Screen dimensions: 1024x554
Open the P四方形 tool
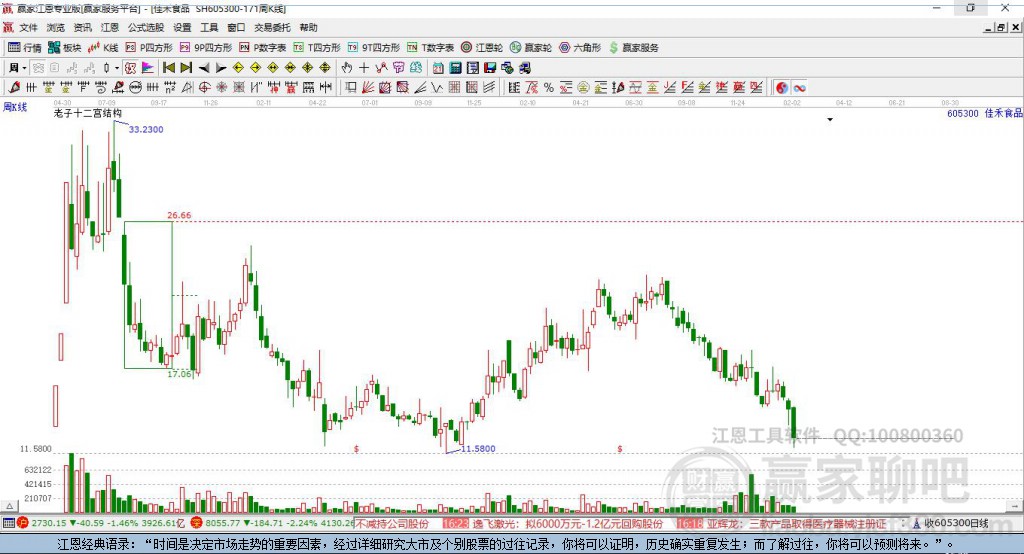[x=149, y=48]
